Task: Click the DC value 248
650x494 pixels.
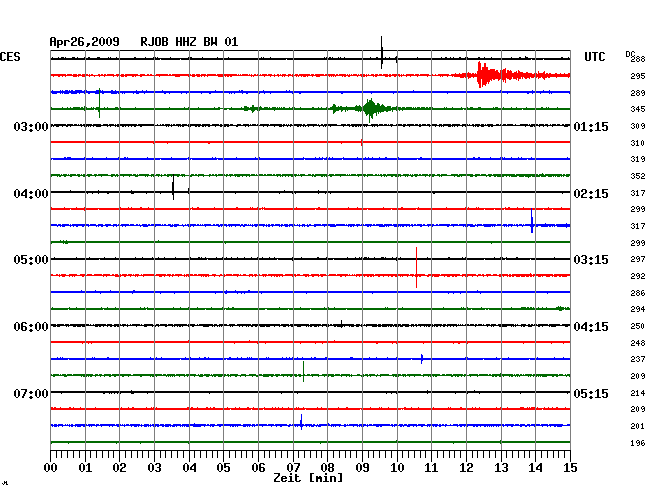Action: [x=638, y=343]
